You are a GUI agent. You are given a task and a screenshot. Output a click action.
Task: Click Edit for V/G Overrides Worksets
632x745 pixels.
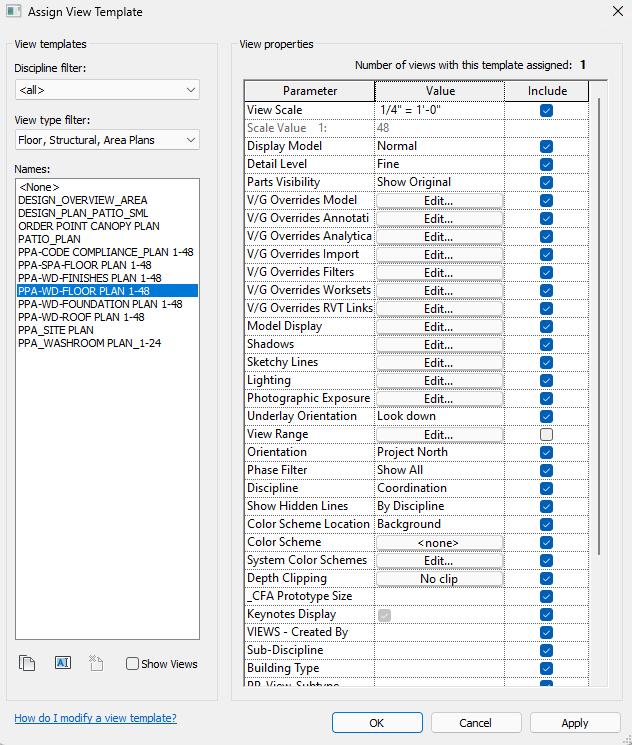pos(439,291)
